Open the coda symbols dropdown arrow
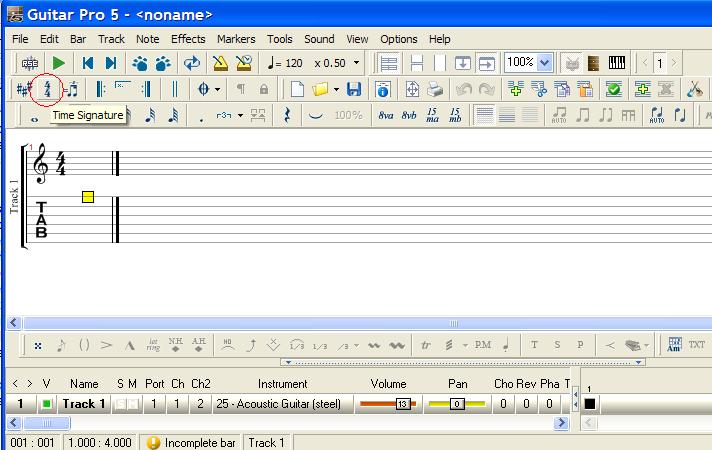Image resolution: width=712 pixels, height=450 pixels. point(218,89)
